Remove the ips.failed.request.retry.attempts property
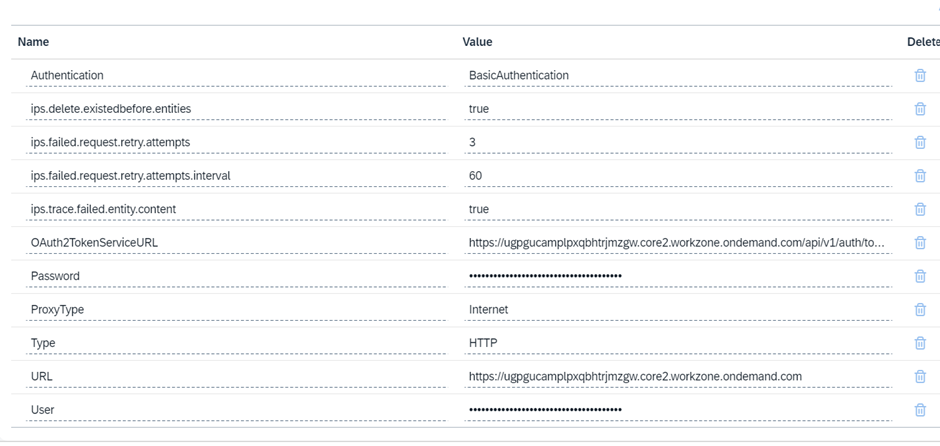Screen dimensions: 940x446 [919, 142]
